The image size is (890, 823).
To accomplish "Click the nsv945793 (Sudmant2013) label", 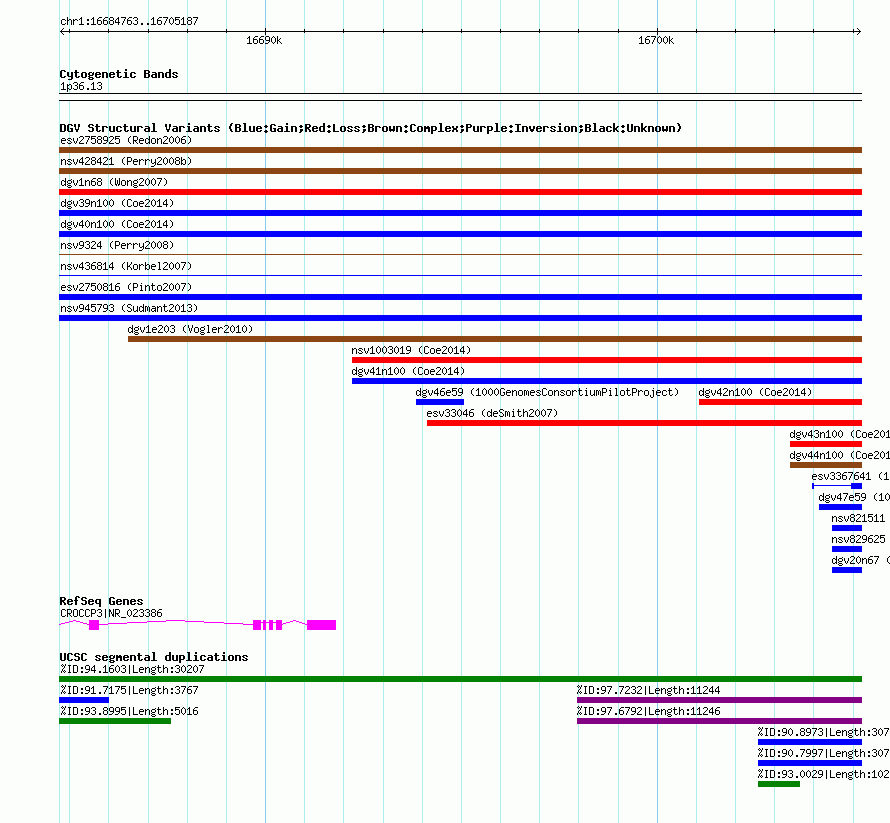I will tap(129, 308).
